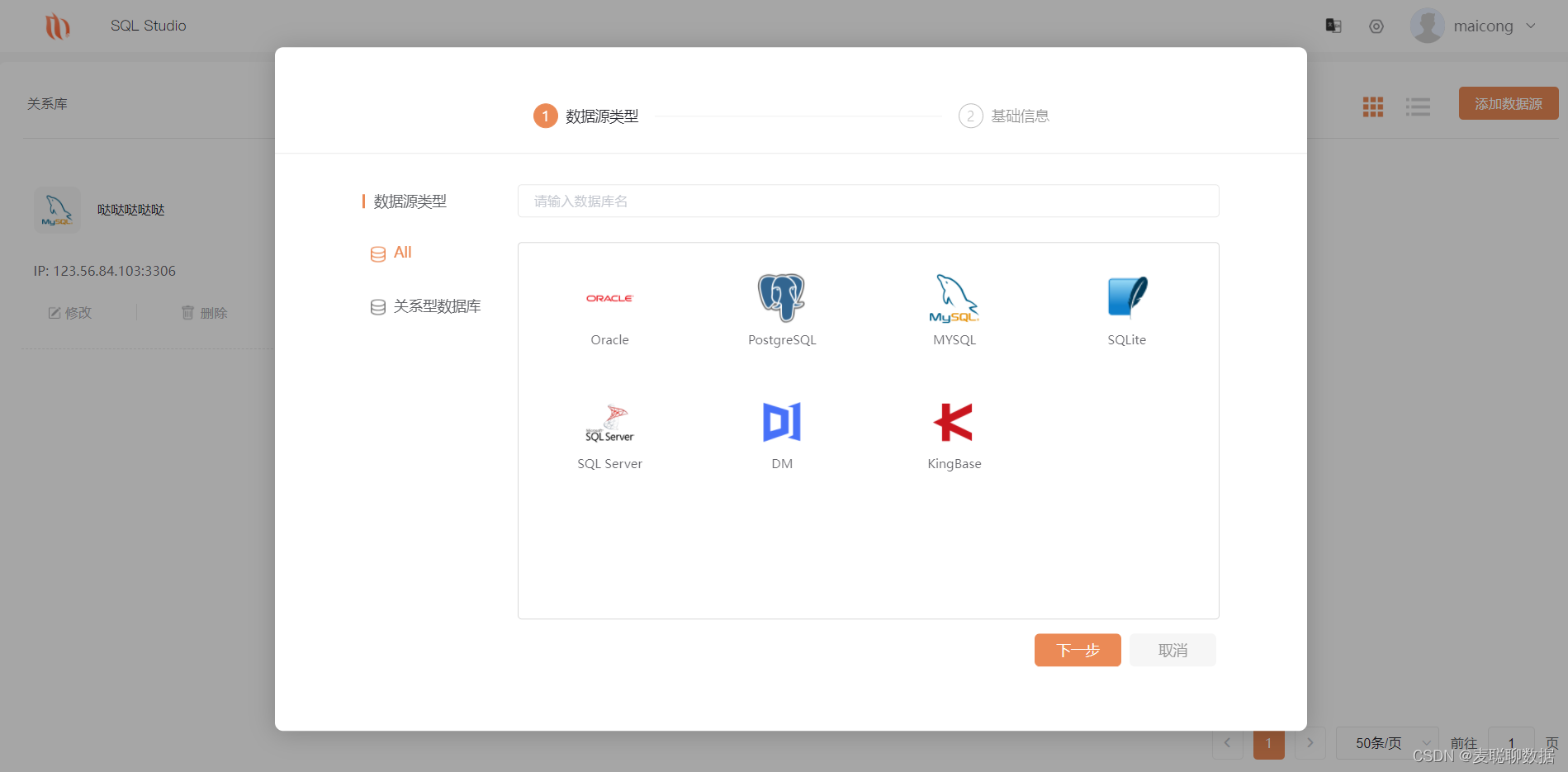Select page 1 in pagination
The height and width of the screenshot is (772, 1568).
click(x=1269, y=743)
